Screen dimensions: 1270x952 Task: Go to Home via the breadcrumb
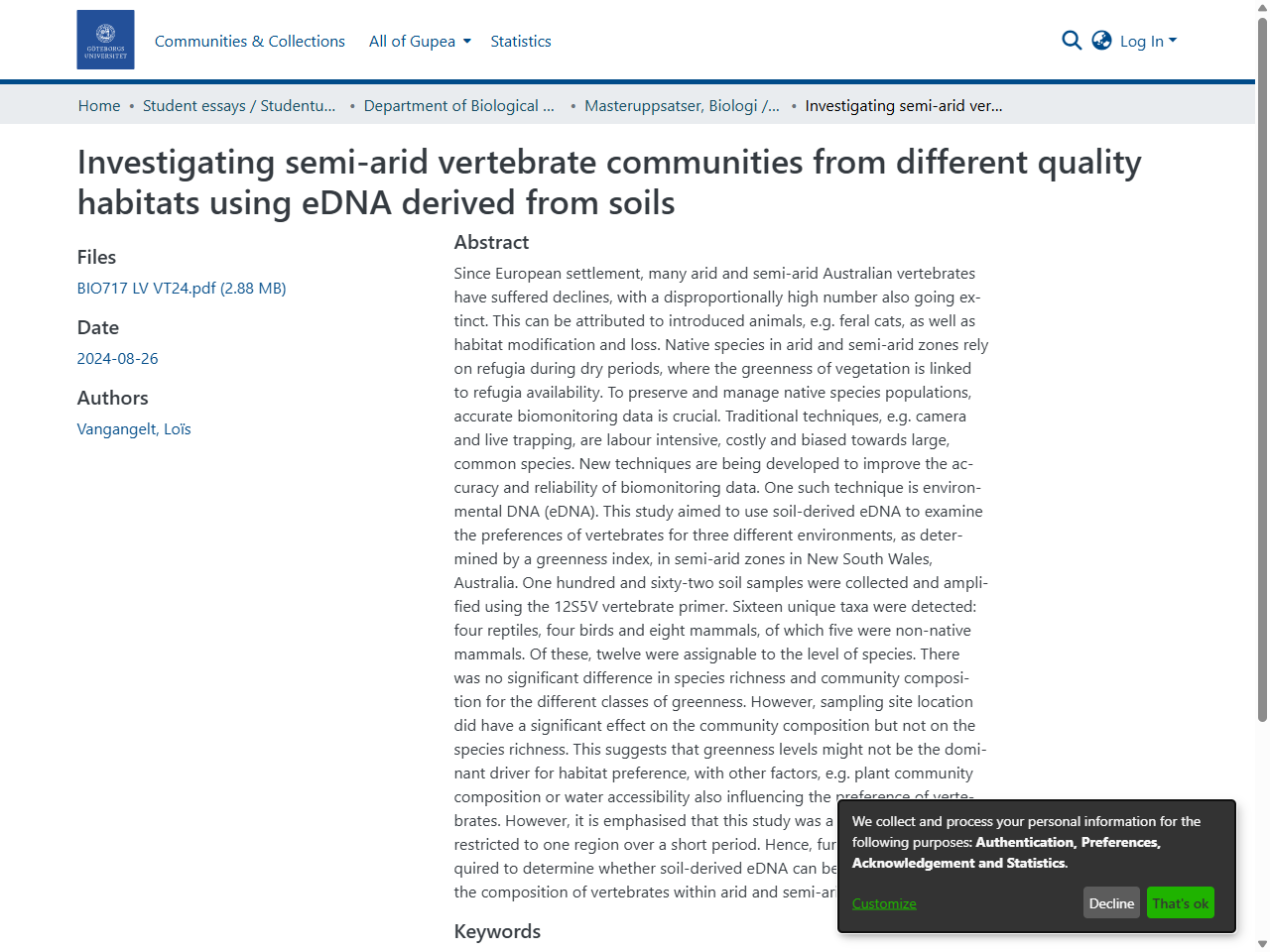coord(98,105)
